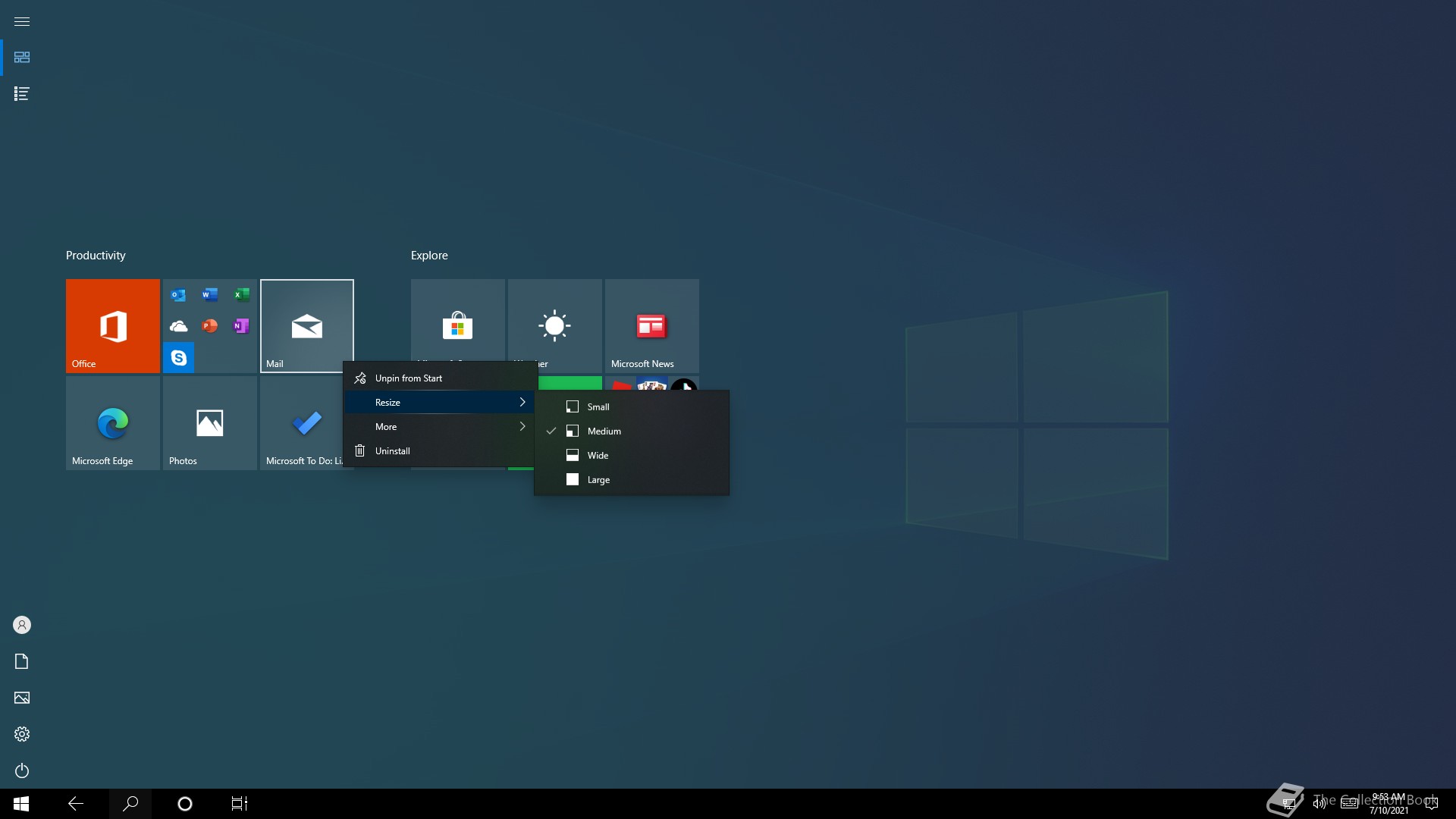
Task: Open Documents from Start sidebar
Action: [x=22, y=661]
